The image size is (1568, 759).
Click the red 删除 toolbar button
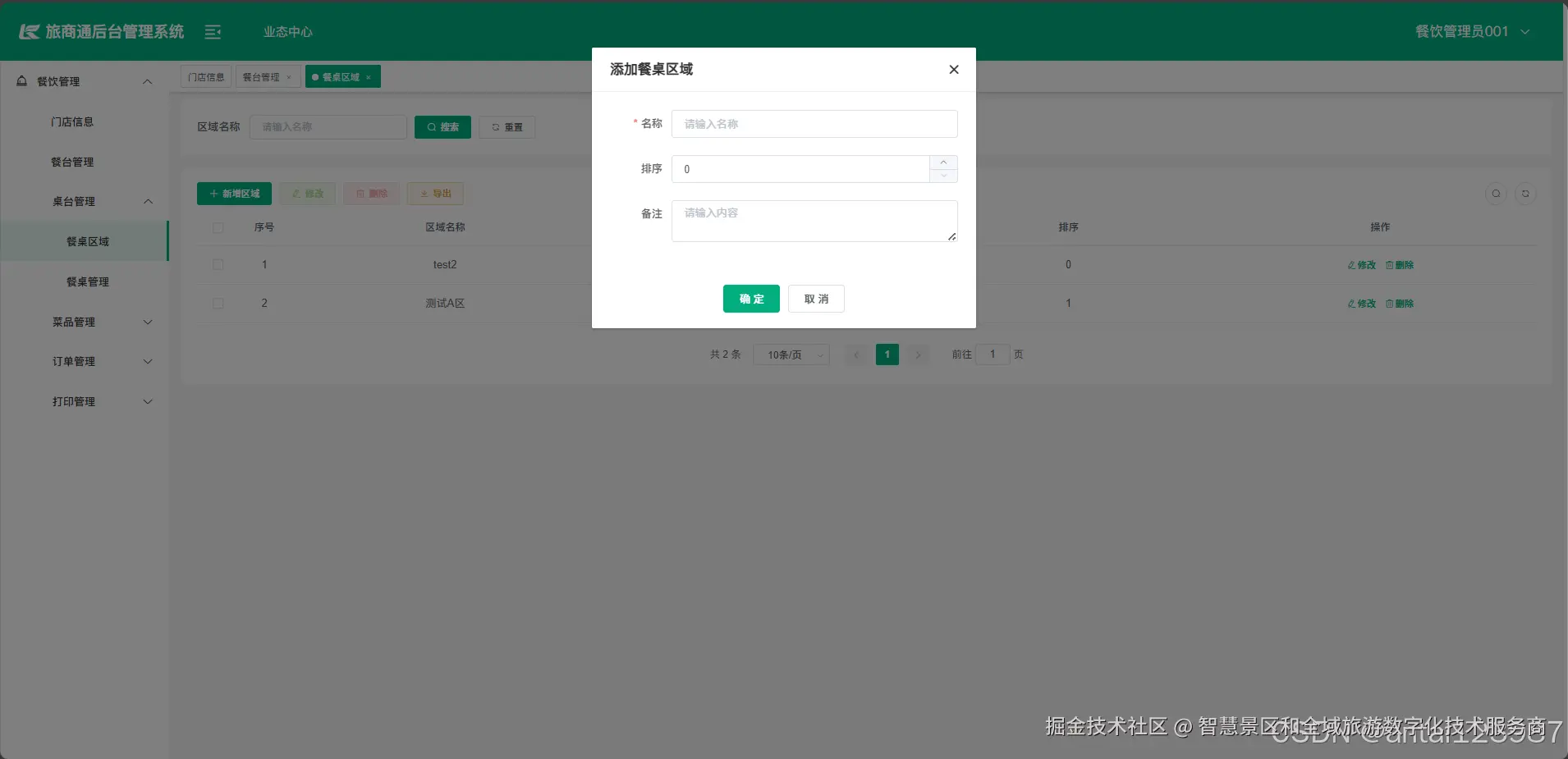372,194
